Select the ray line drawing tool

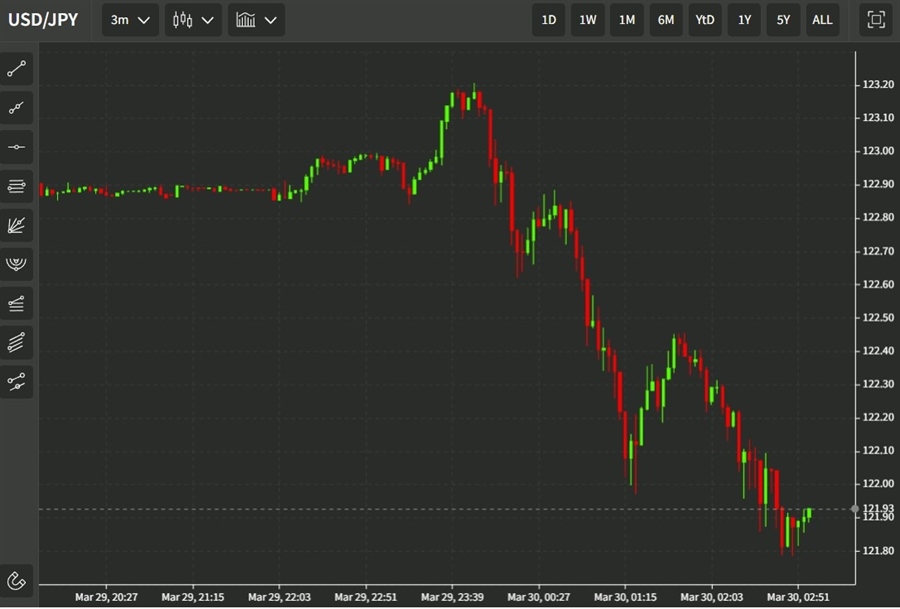(x=16, y=108)
